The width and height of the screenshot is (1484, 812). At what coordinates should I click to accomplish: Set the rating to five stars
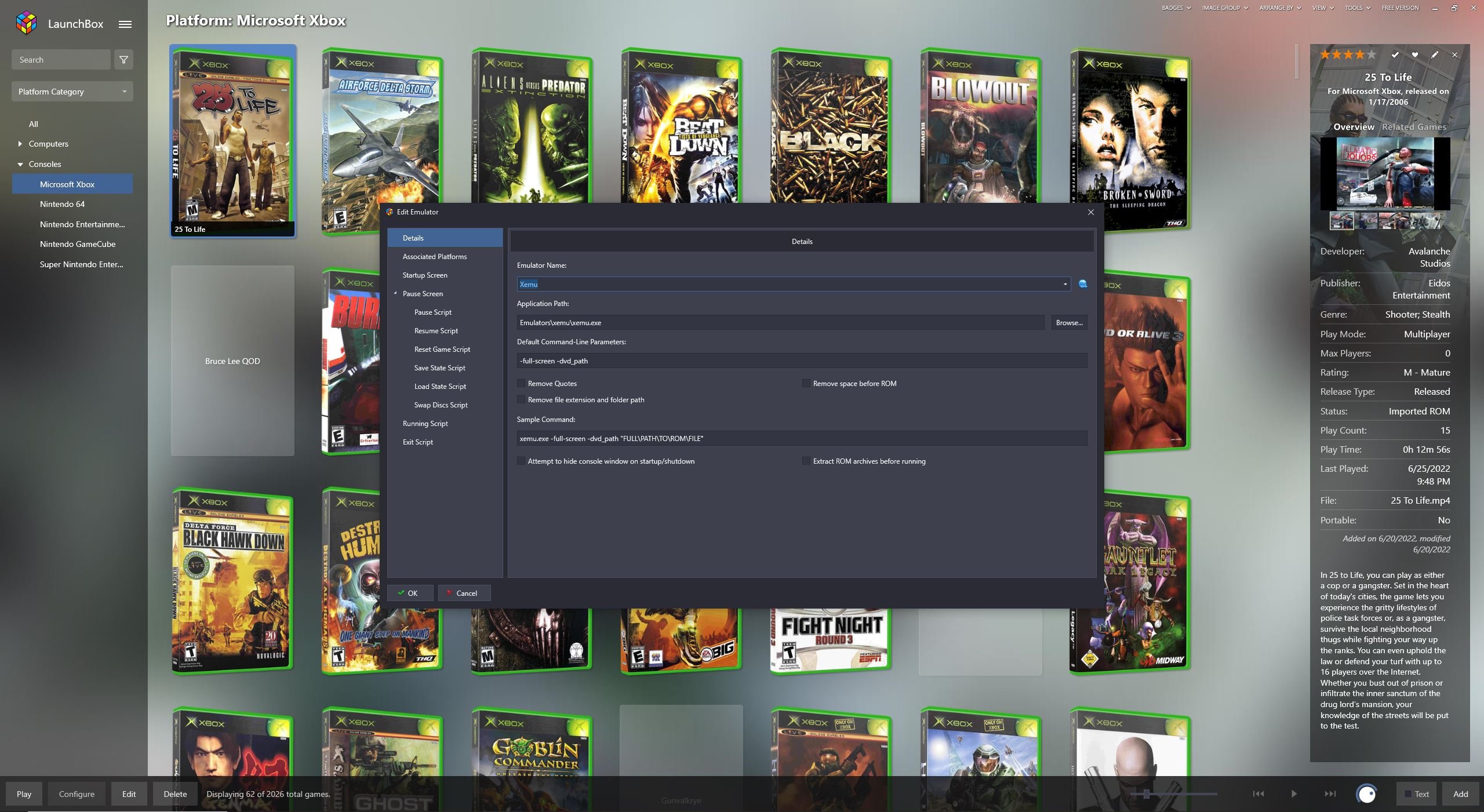[x=1372, y=54]
